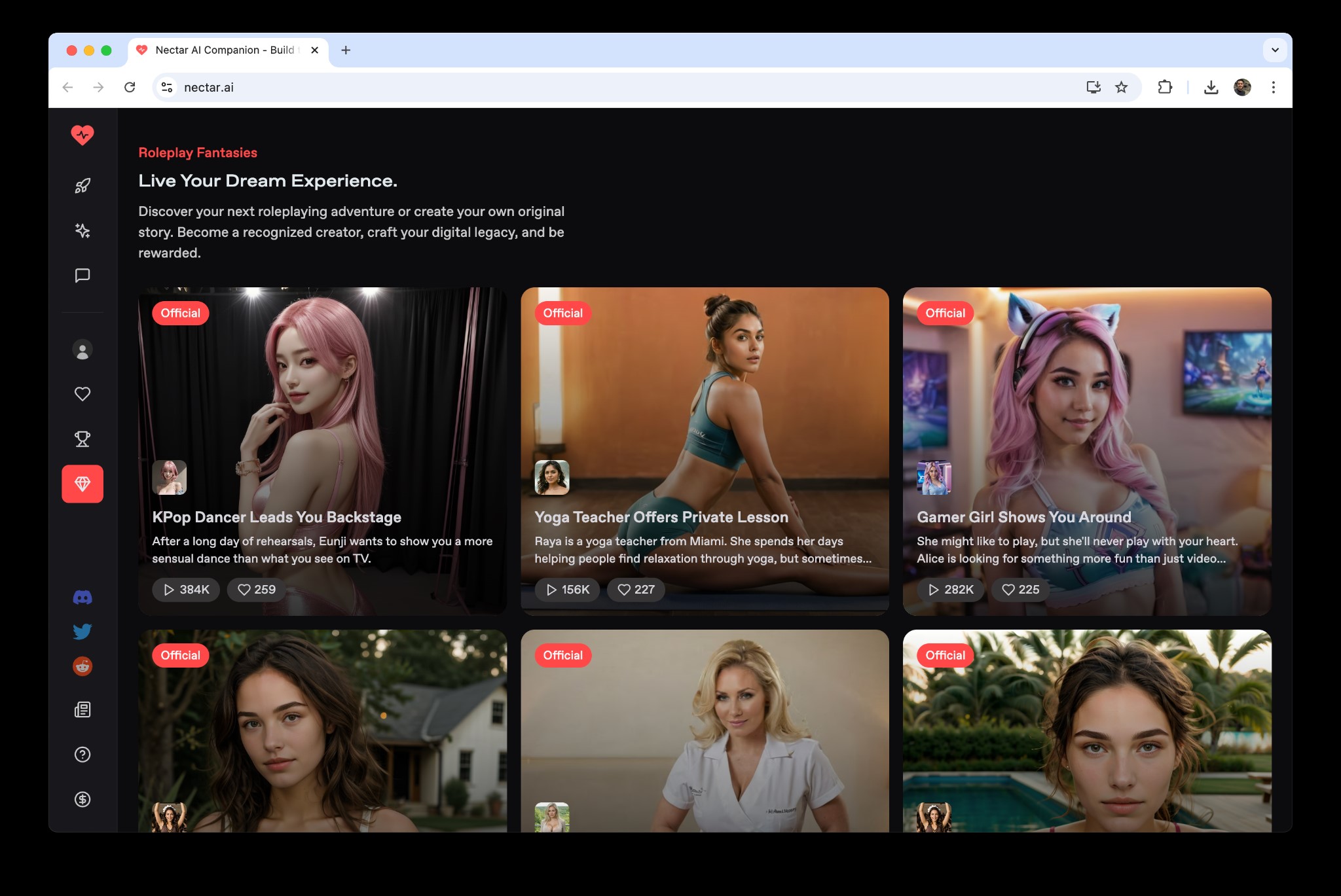Viewport: 1341px width, 896px height.
Task: Open the Yoga Teacher Offers Private Lesson card
Action: pos(705,451)
